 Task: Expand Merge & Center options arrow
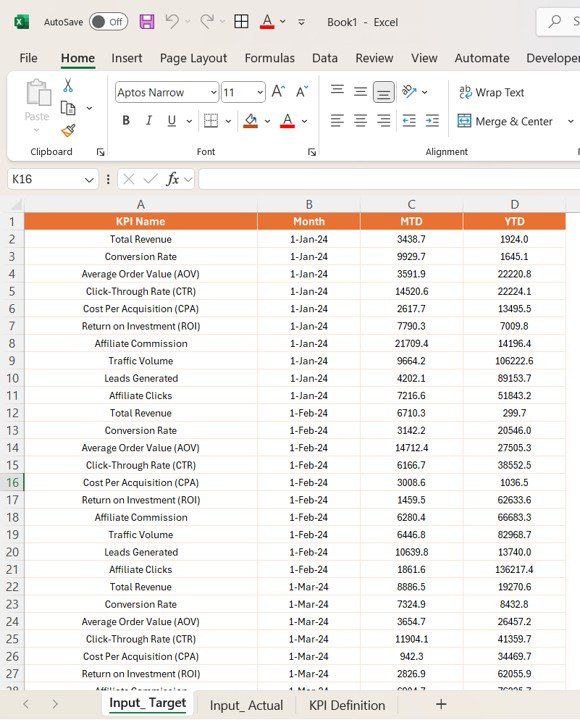[571, 121]
